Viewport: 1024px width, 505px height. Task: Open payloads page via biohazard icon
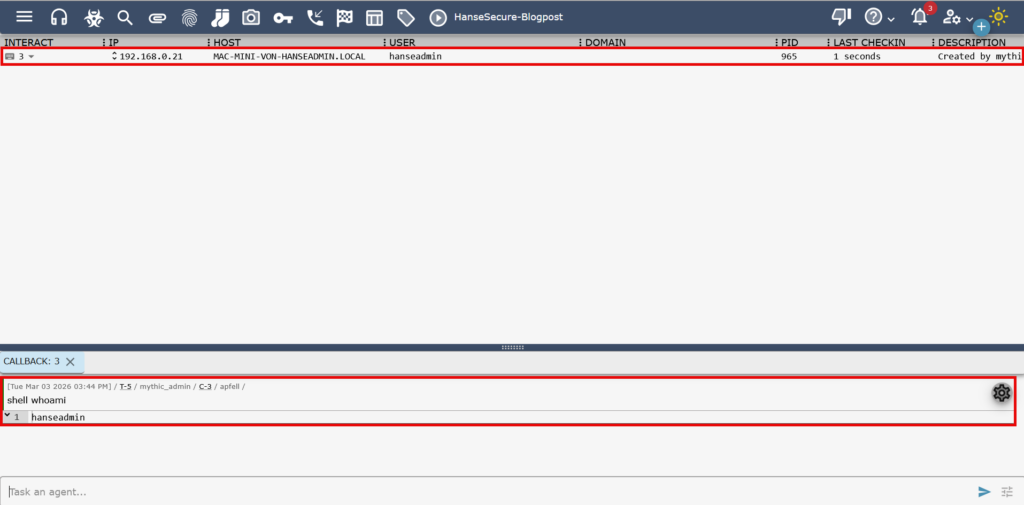pos(92,17)
